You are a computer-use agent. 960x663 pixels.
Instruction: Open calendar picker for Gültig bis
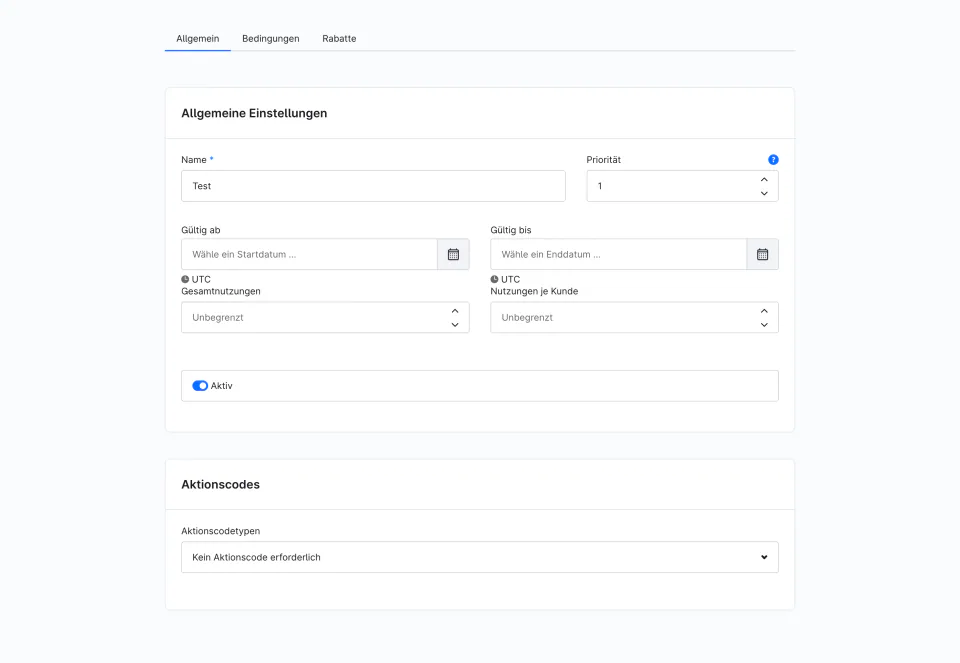[x=762, y=254]
